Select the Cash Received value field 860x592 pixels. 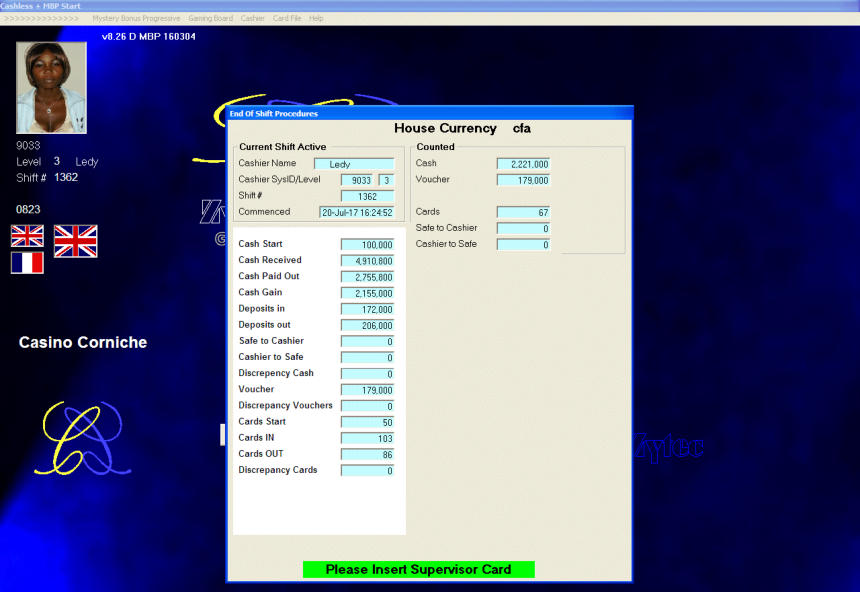367,261
